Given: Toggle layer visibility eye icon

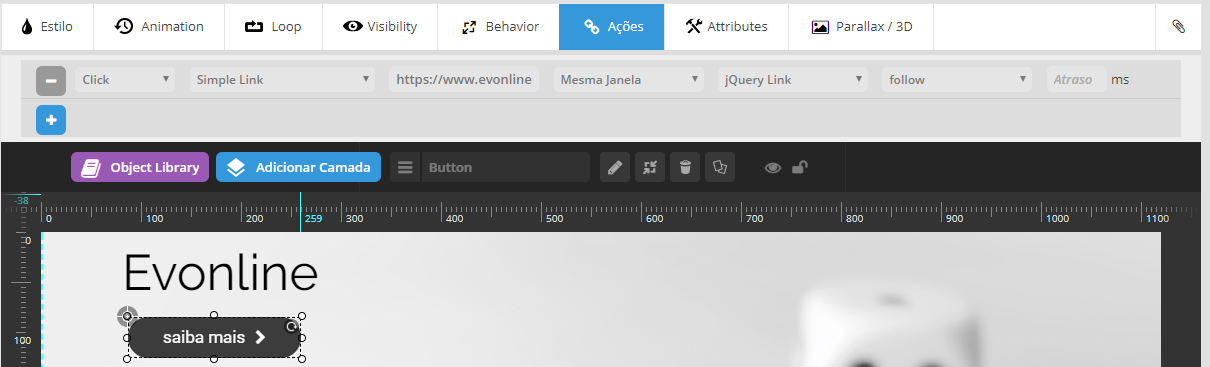Looking at the screenshot, I should click(x=773, y=167).
